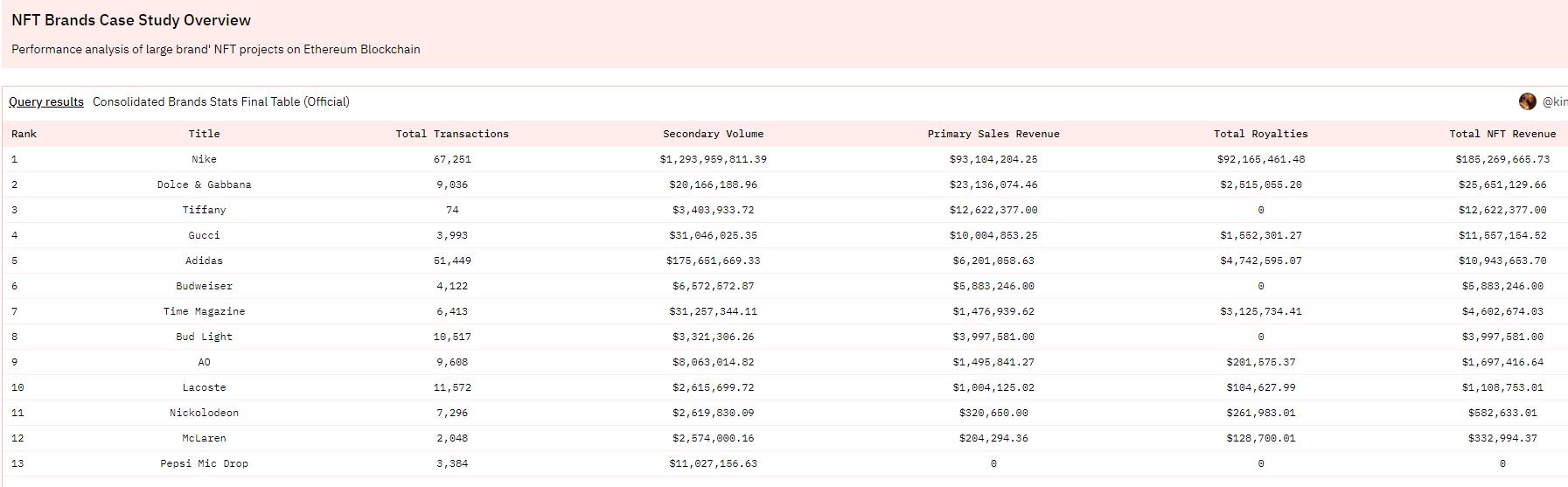
Task: Click the author avatar icon
Action: click(1527, 101)
